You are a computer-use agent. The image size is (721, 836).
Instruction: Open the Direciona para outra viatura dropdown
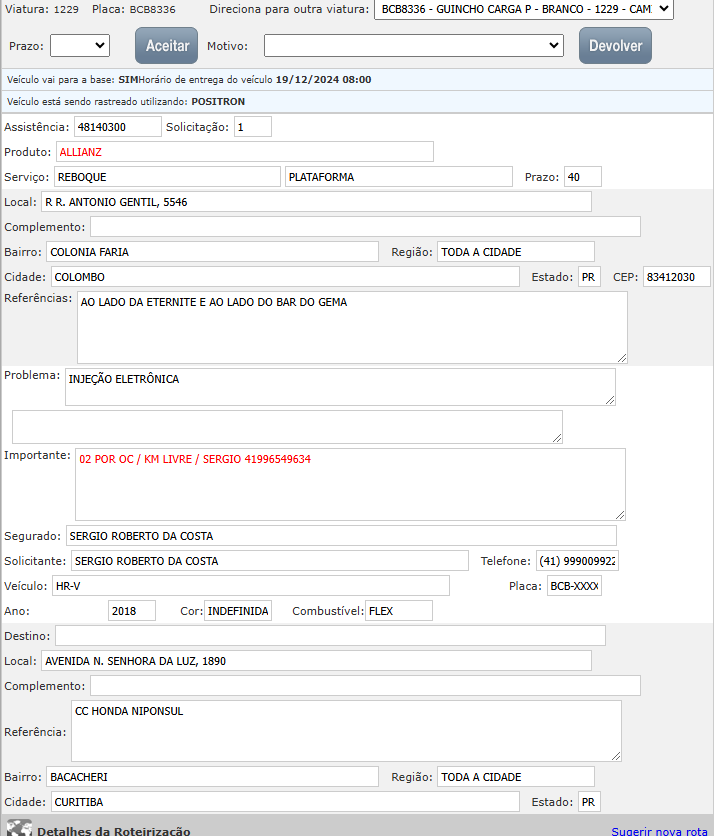pos(523,9)
